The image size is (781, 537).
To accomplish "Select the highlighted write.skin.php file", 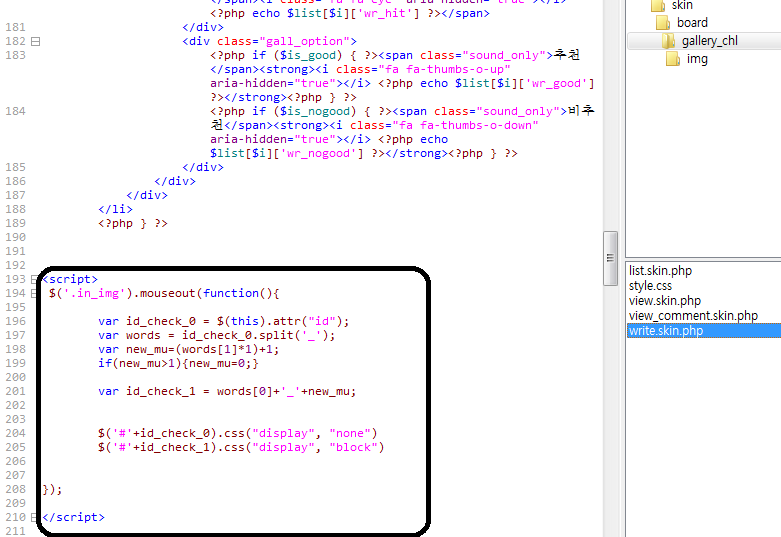I will [x=666, y=331].
